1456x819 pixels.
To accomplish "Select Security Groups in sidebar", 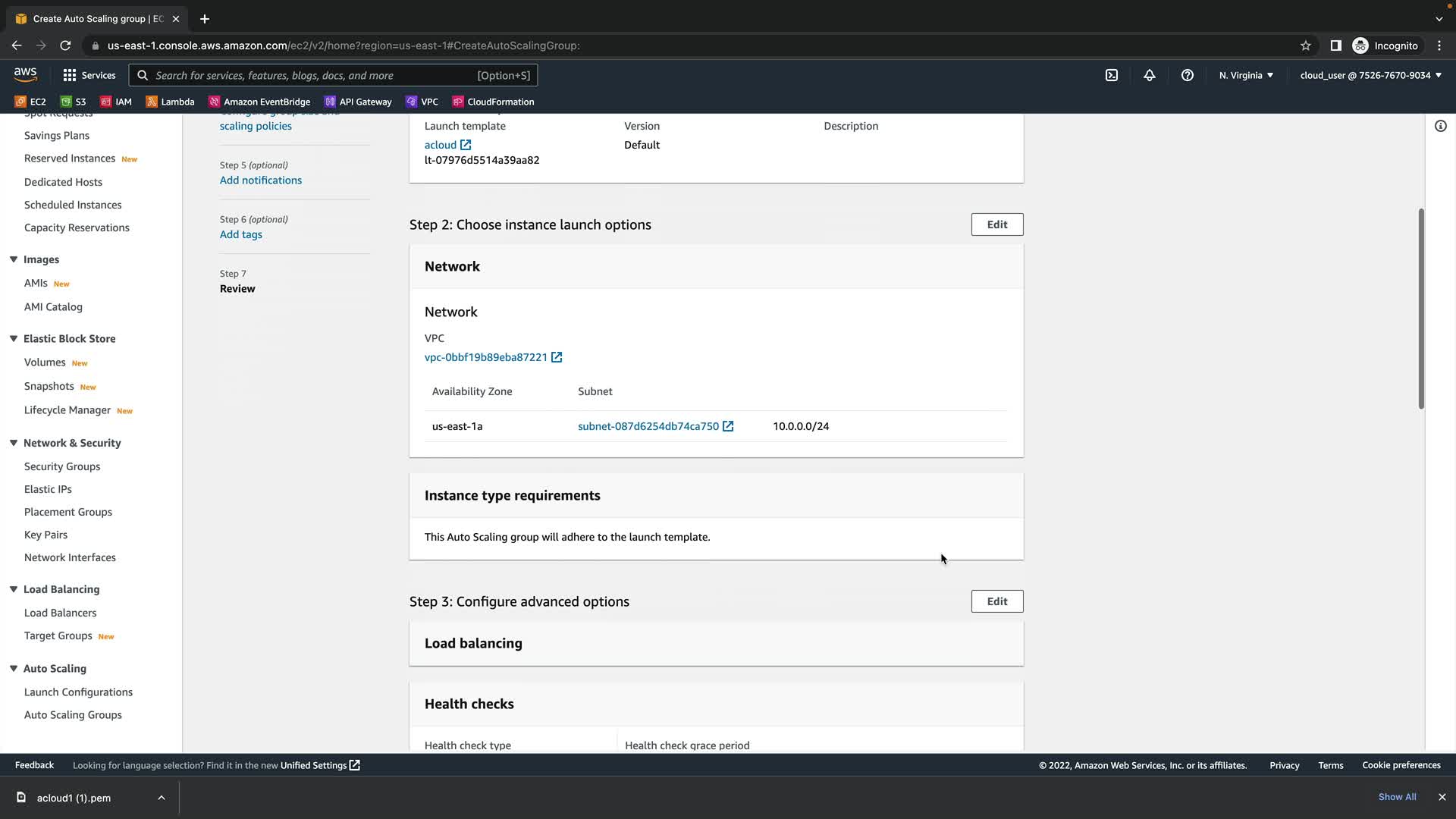I will click(x=62, y=466).
